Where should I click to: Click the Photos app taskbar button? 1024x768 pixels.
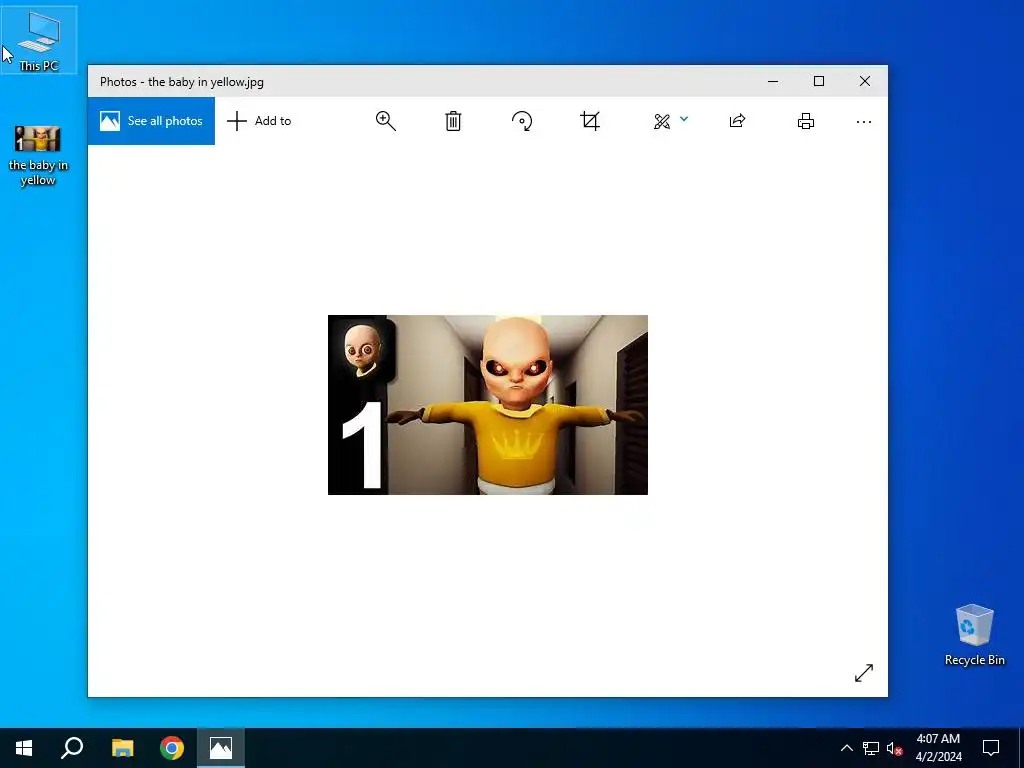(x=221, y=748)
